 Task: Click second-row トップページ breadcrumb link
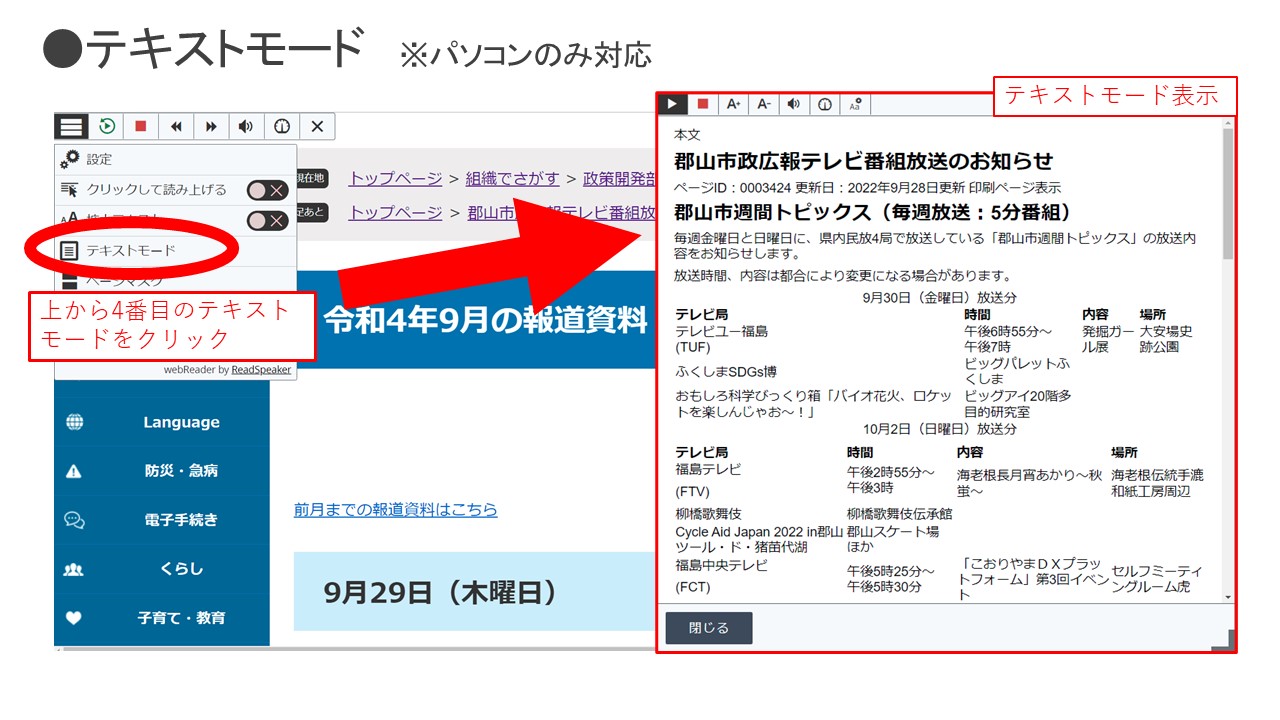395,212
